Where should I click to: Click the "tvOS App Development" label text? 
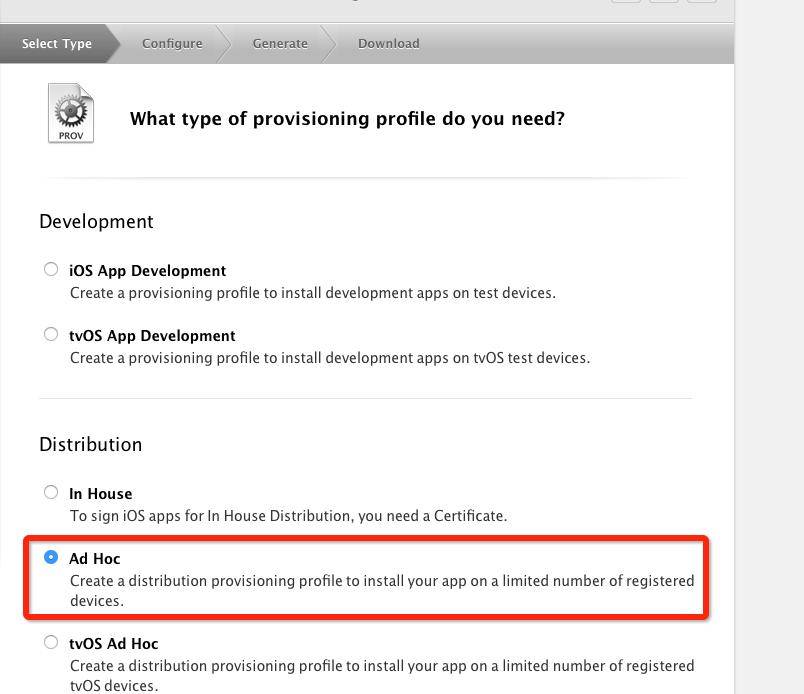[x=152, y=336]
